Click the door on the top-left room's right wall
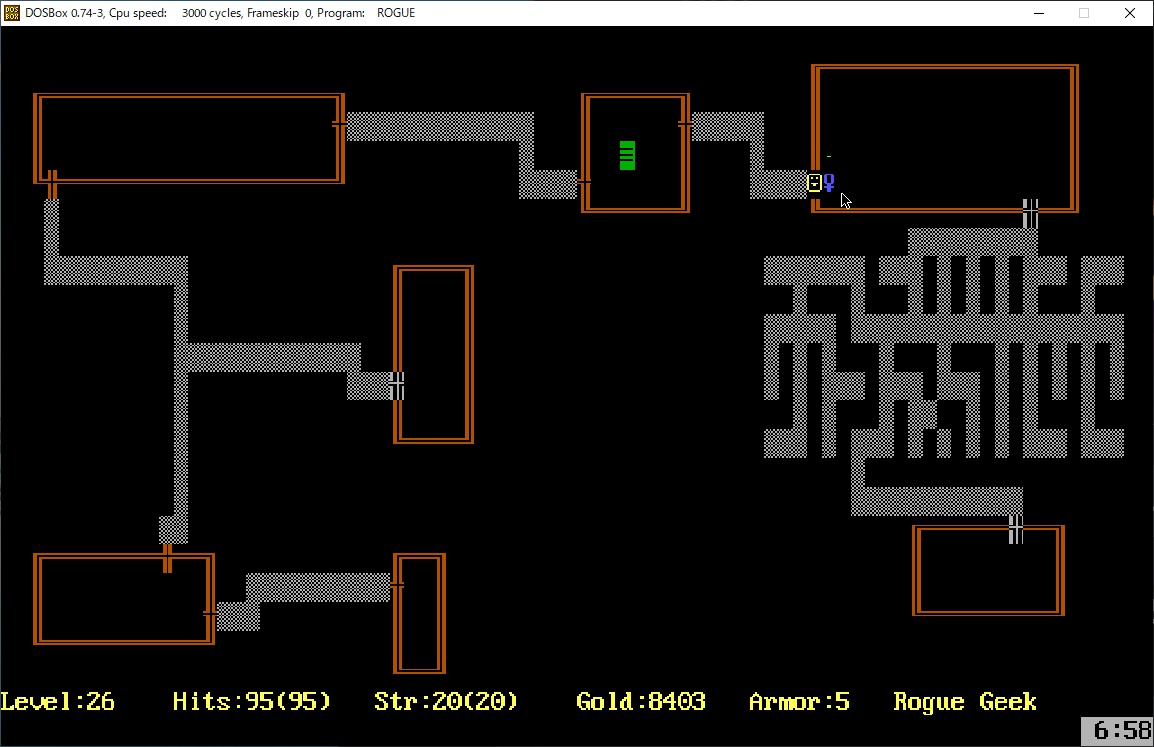1154x747 pixels. click(x=339, y=124)
